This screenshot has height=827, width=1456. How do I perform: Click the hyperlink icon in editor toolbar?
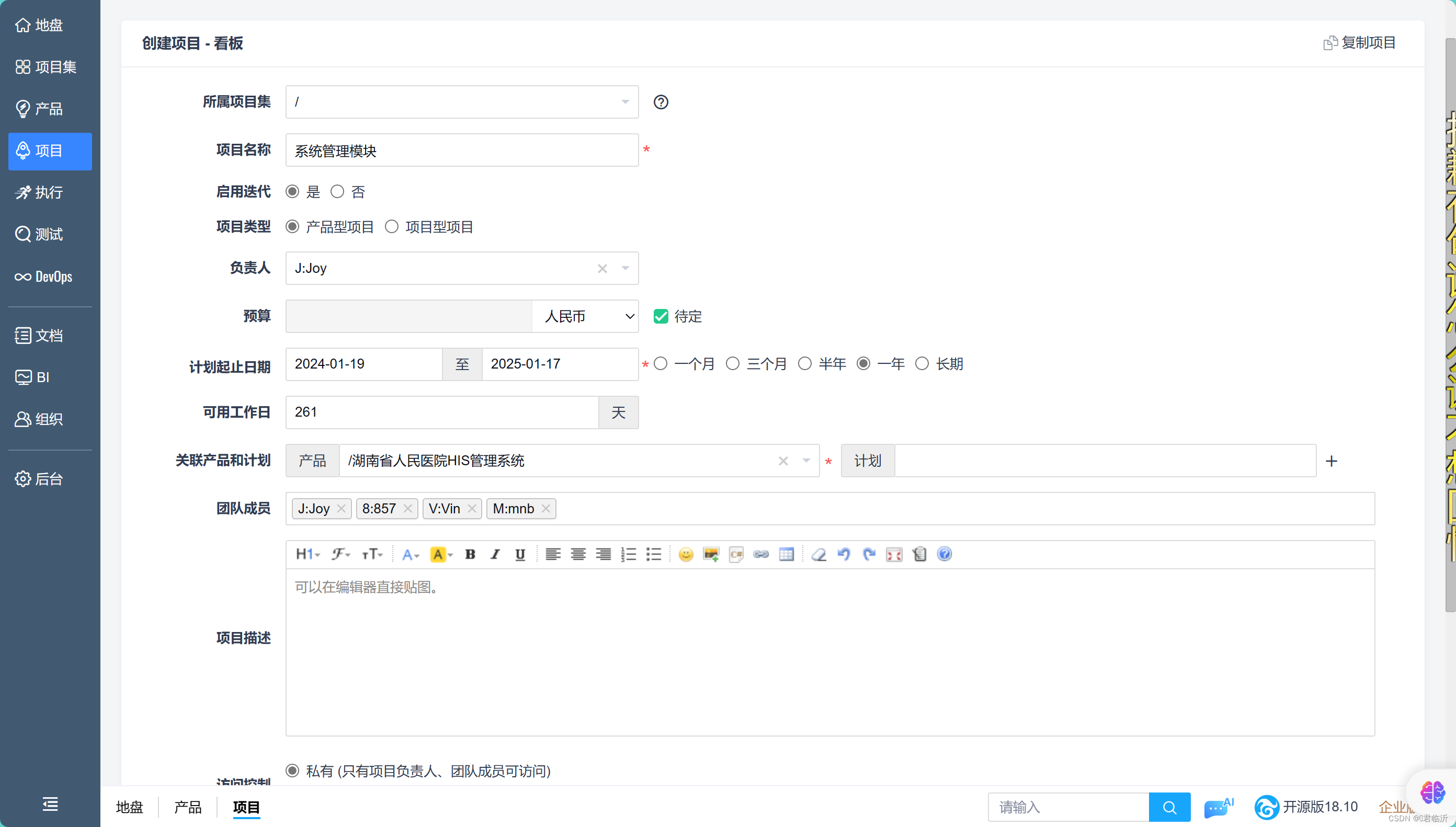tap(760, 554)
